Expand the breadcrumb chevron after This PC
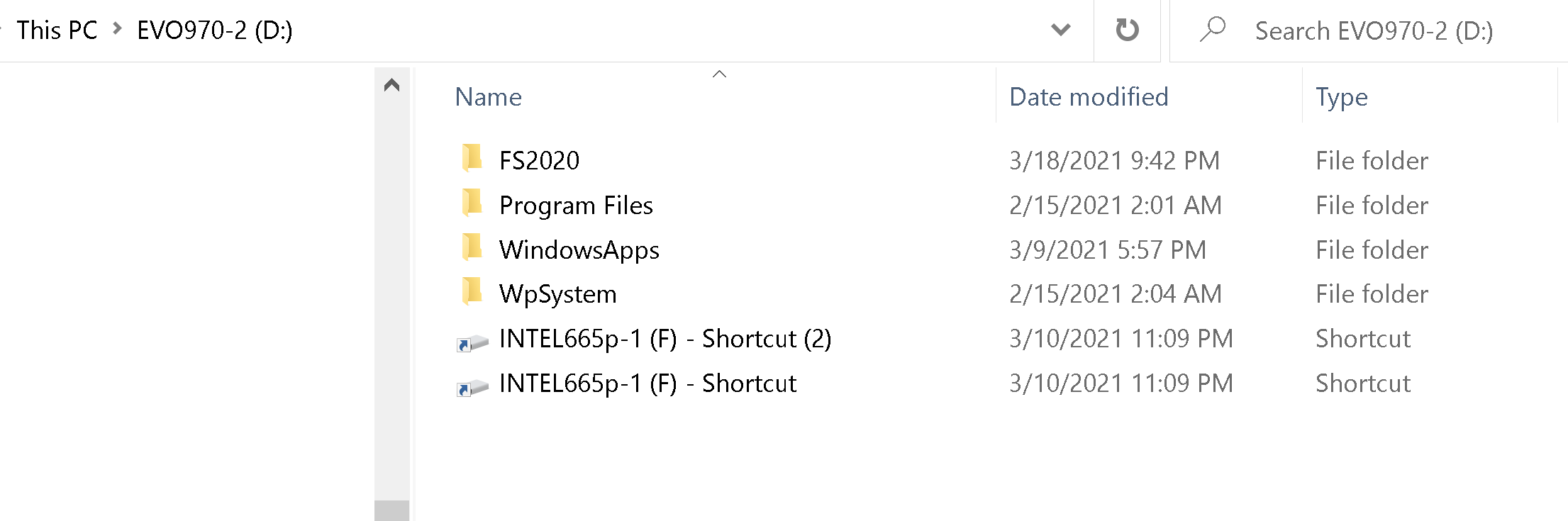The image size is (1568, 521). (x=118, y=29)
